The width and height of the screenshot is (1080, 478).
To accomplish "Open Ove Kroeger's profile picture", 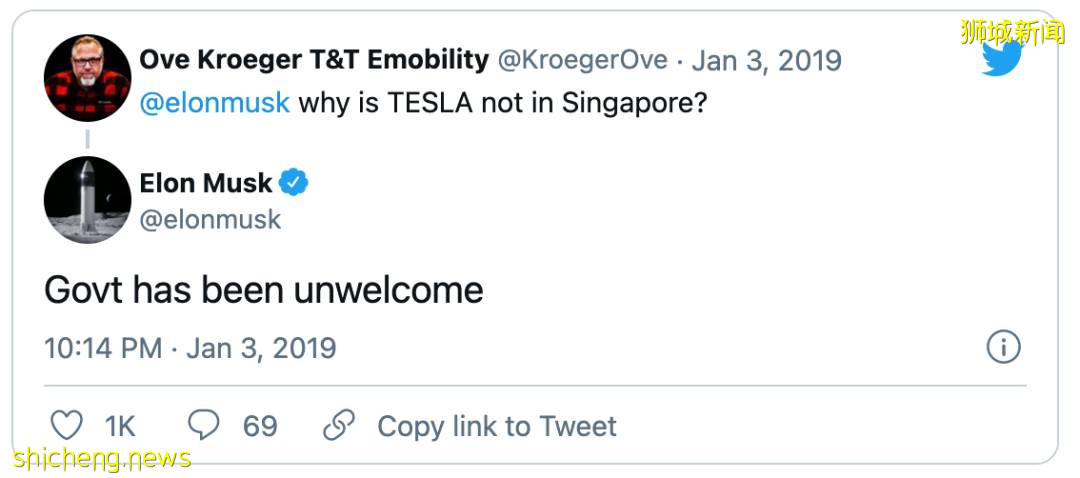I will coord(87,78).
